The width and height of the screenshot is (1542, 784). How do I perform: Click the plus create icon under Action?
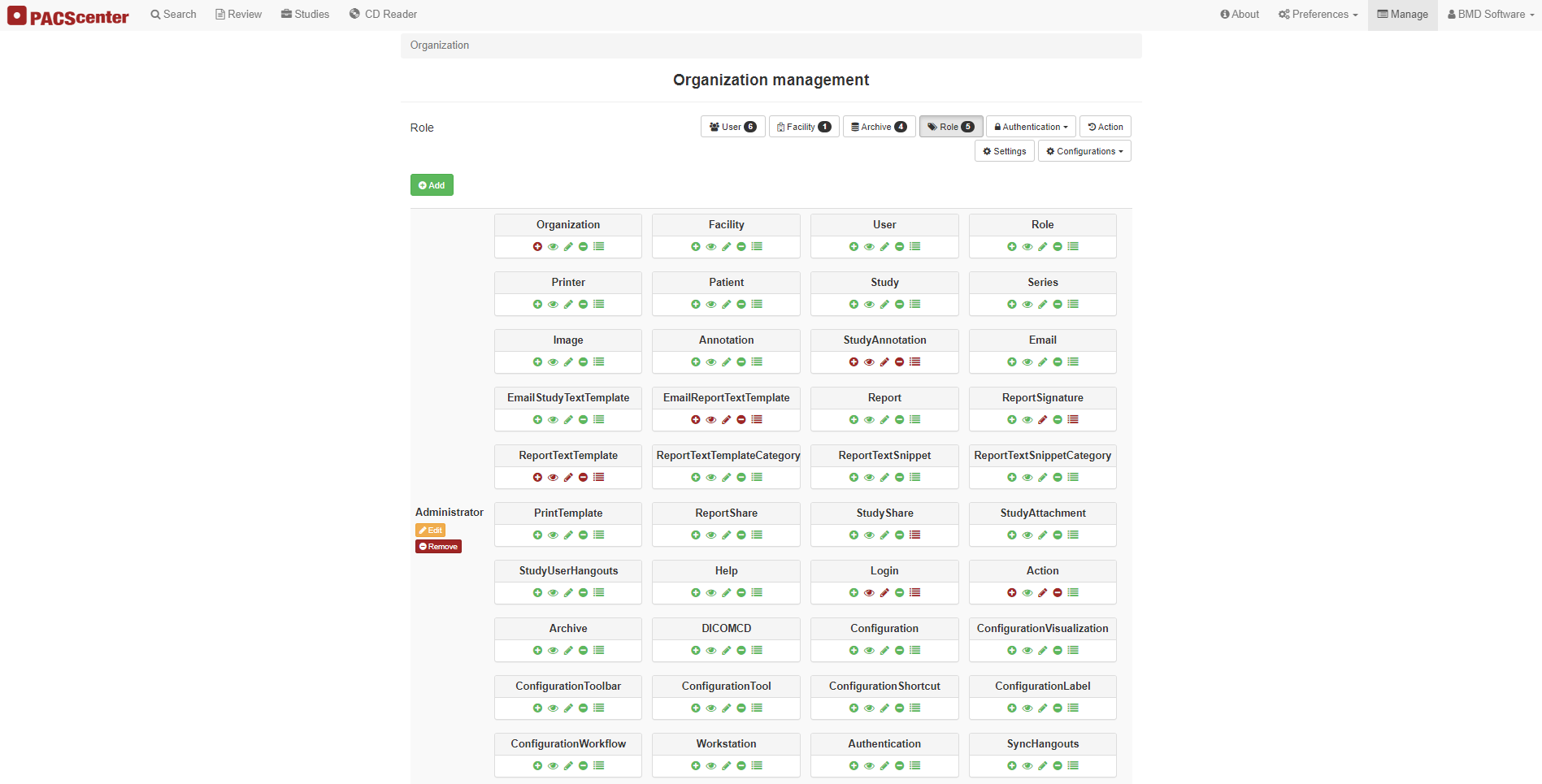tap(1012, 593)
